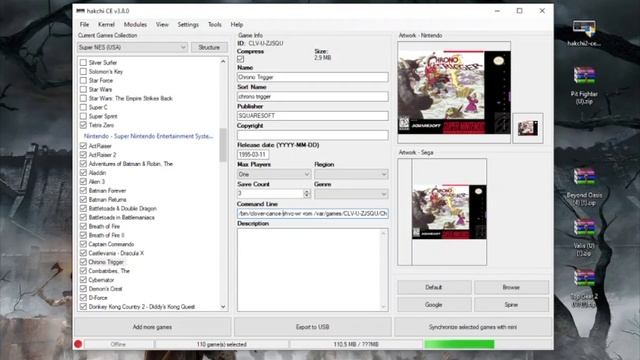This screenshot has width=640, height=360.
Task: Open the Max Players dropdown
Action: [x=274, y=174]
